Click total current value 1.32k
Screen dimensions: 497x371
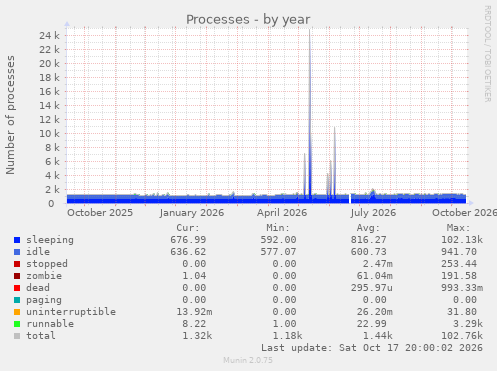pos(197,336)
